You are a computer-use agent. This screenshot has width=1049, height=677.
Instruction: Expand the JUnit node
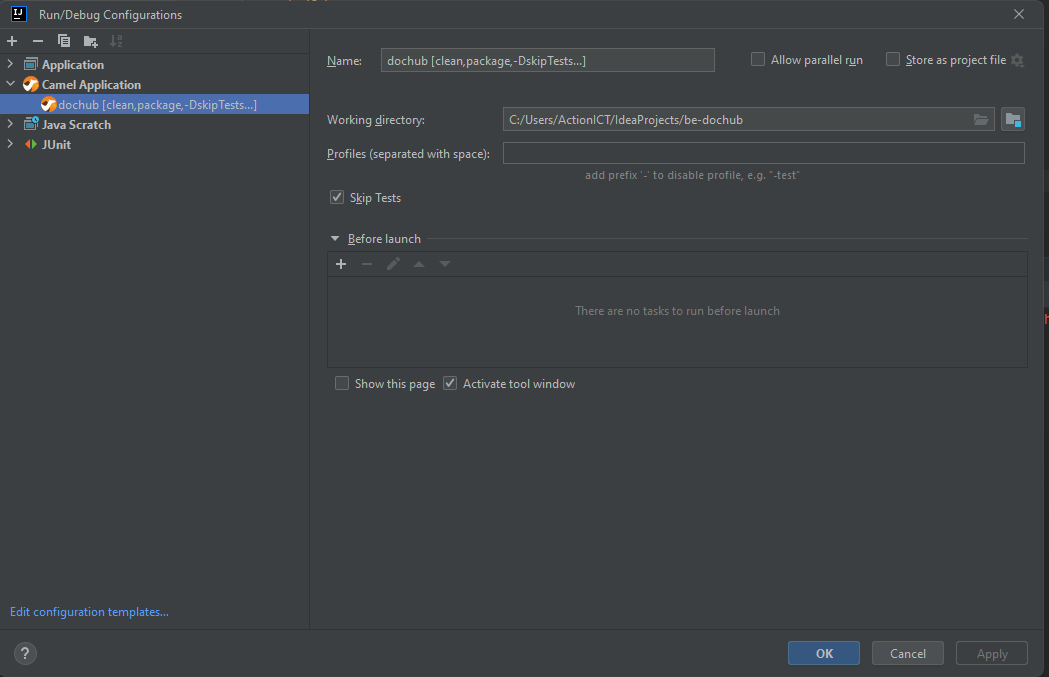pos(10,144)
